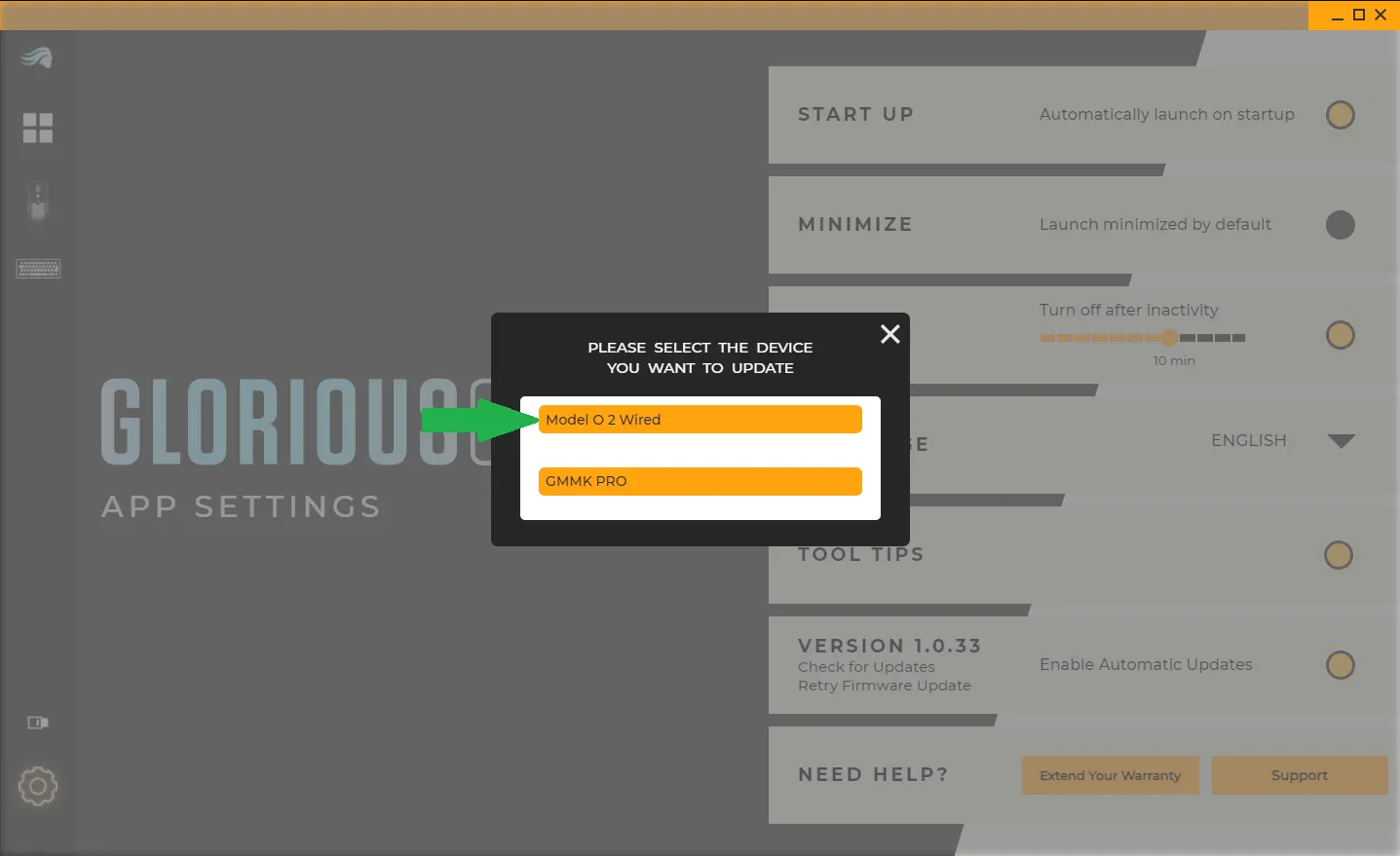This screenshot has width=1400, height=856.
Task: Toggle turn off after inactivity
Action: [1341, 335]
